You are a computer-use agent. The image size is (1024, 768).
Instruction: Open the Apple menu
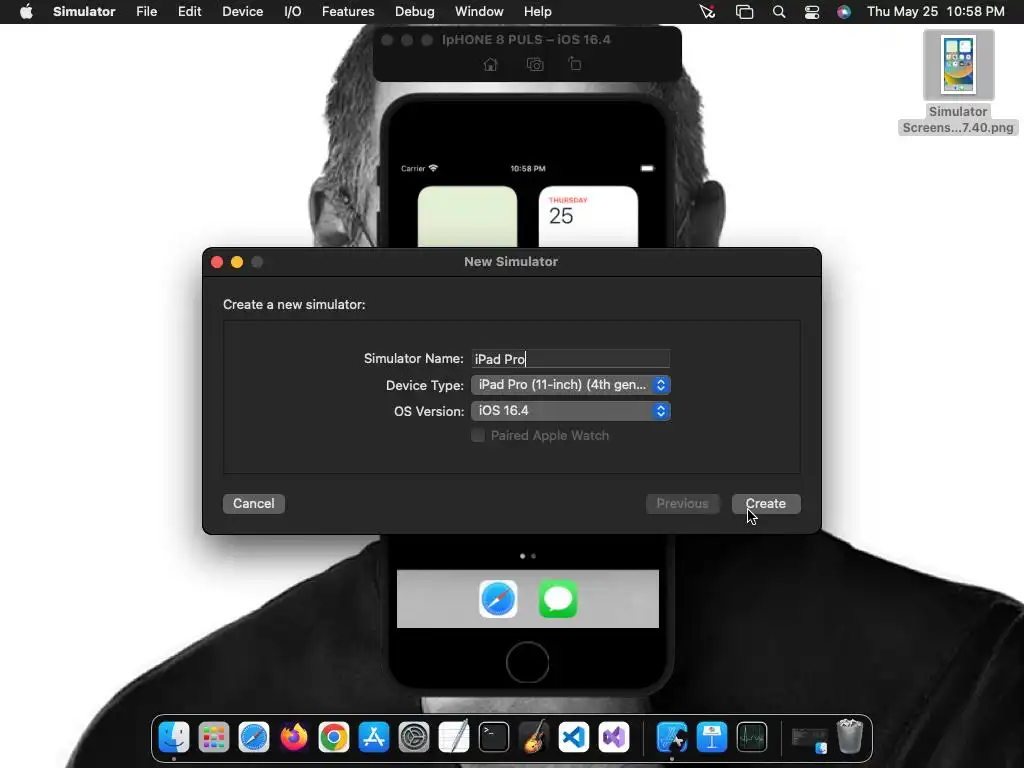coord(26,12)
